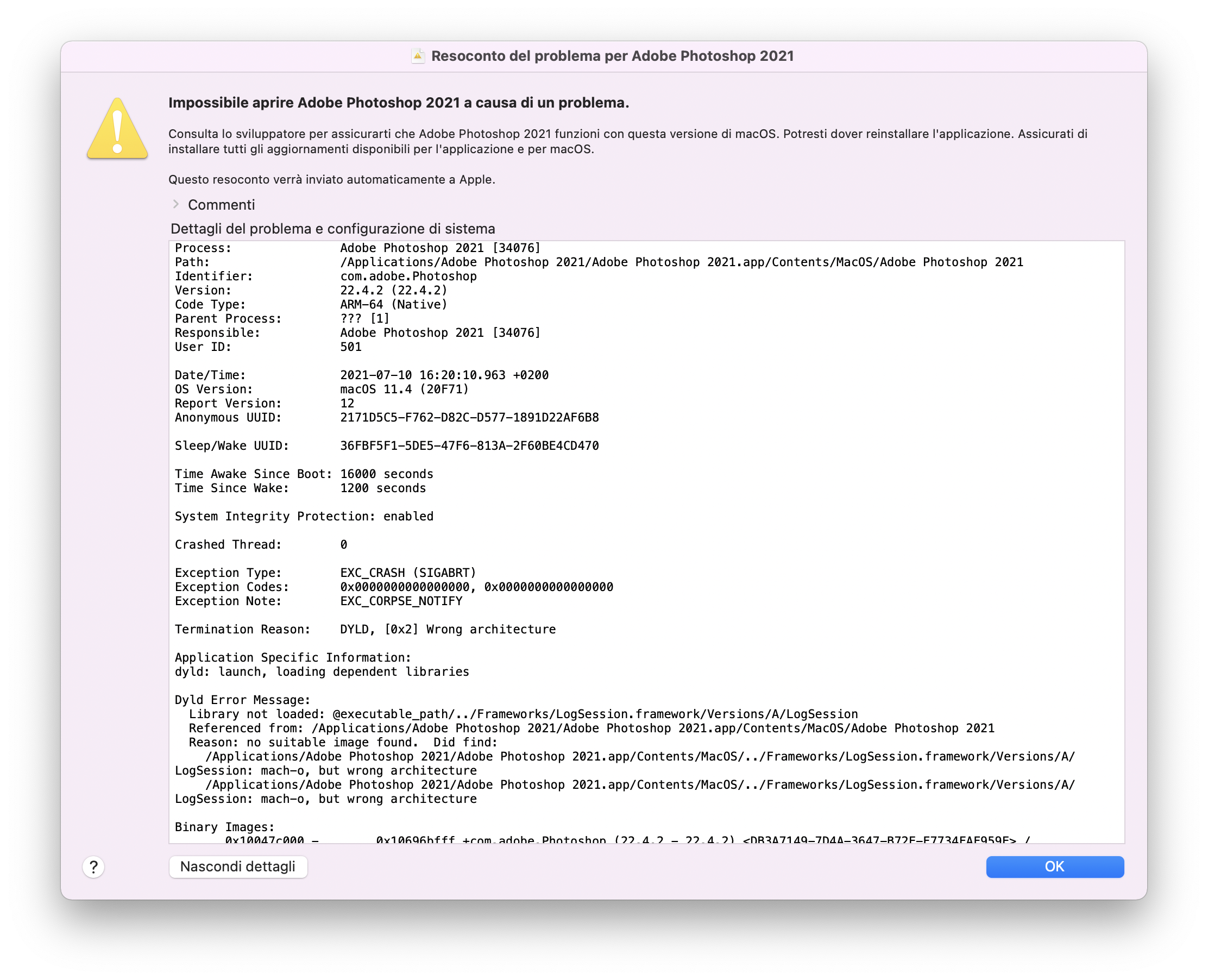This screenshot has height=980, width=1208.
Task: Click Nascondi dettagli button
Action: [x=238, y=866]
